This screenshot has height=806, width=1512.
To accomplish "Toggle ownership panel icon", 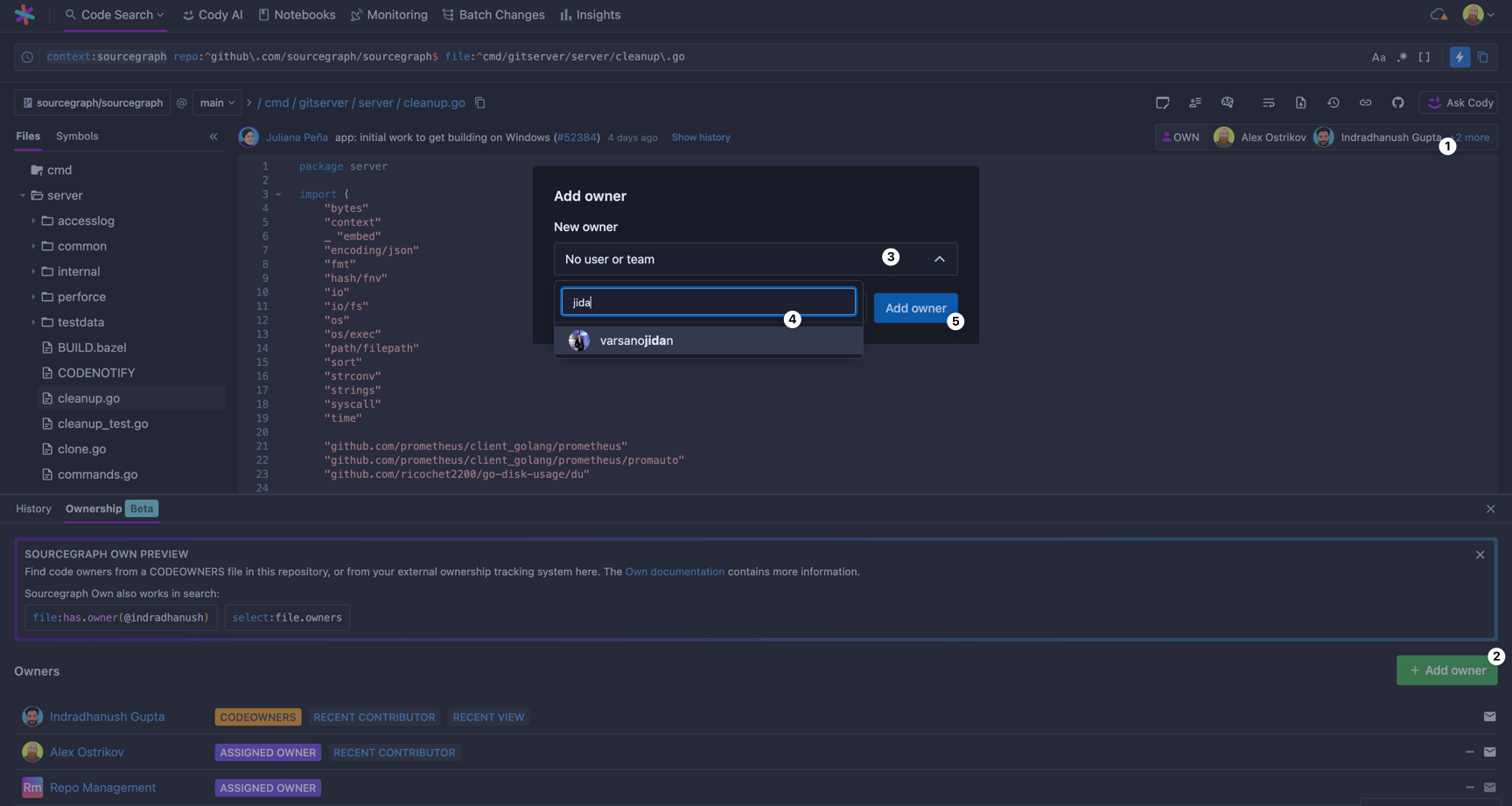I will 1194,102.
